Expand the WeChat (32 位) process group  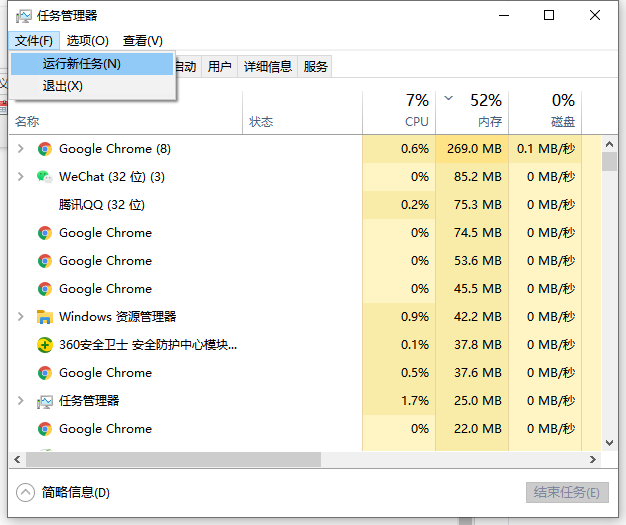[21, 177]
